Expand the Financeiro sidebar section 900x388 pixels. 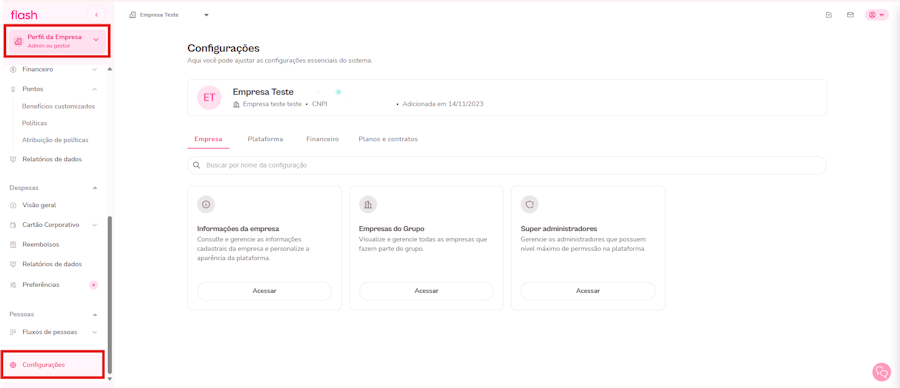point(95,69)
